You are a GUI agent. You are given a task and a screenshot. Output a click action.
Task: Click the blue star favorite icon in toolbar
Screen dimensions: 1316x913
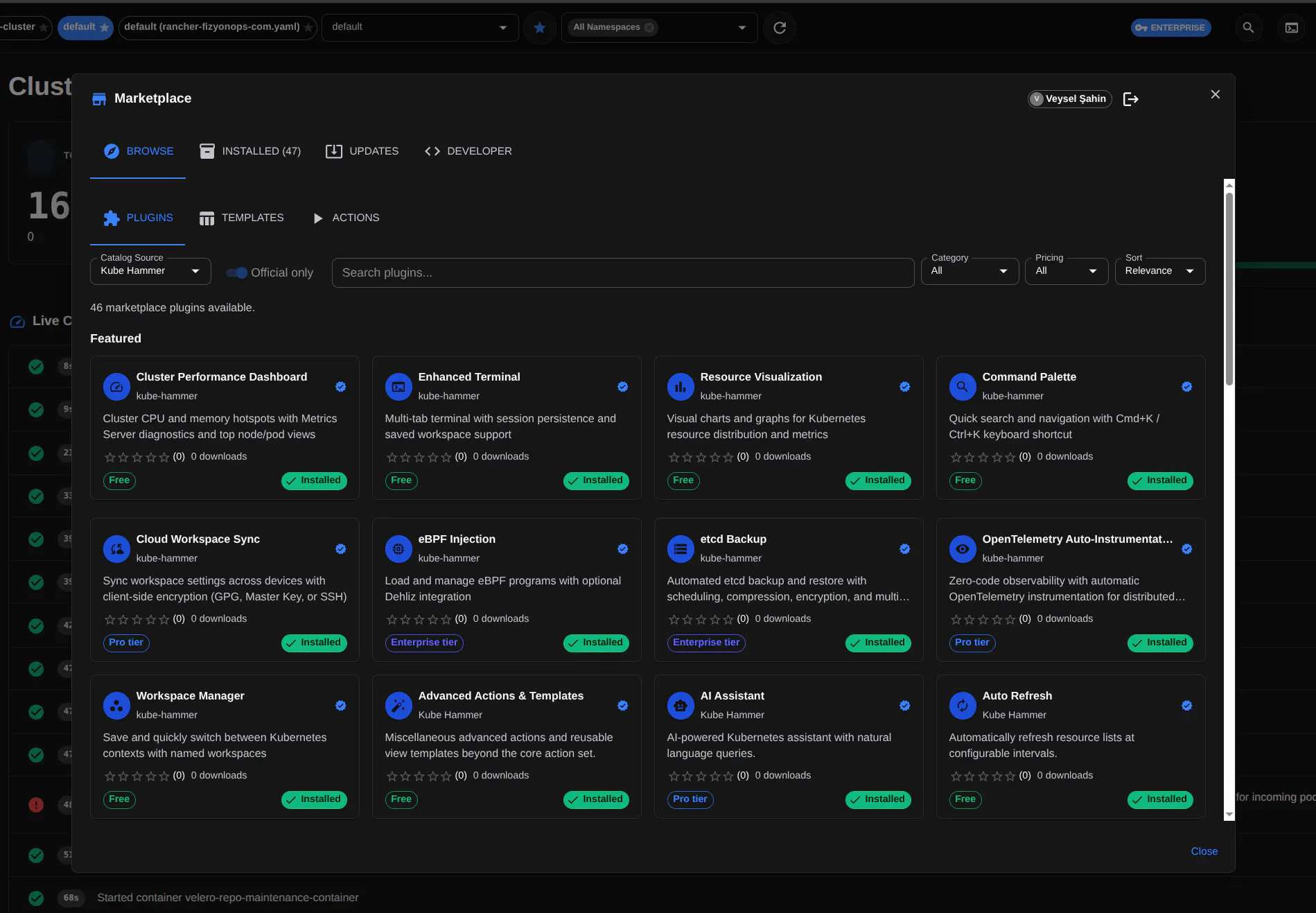(540, 28)
